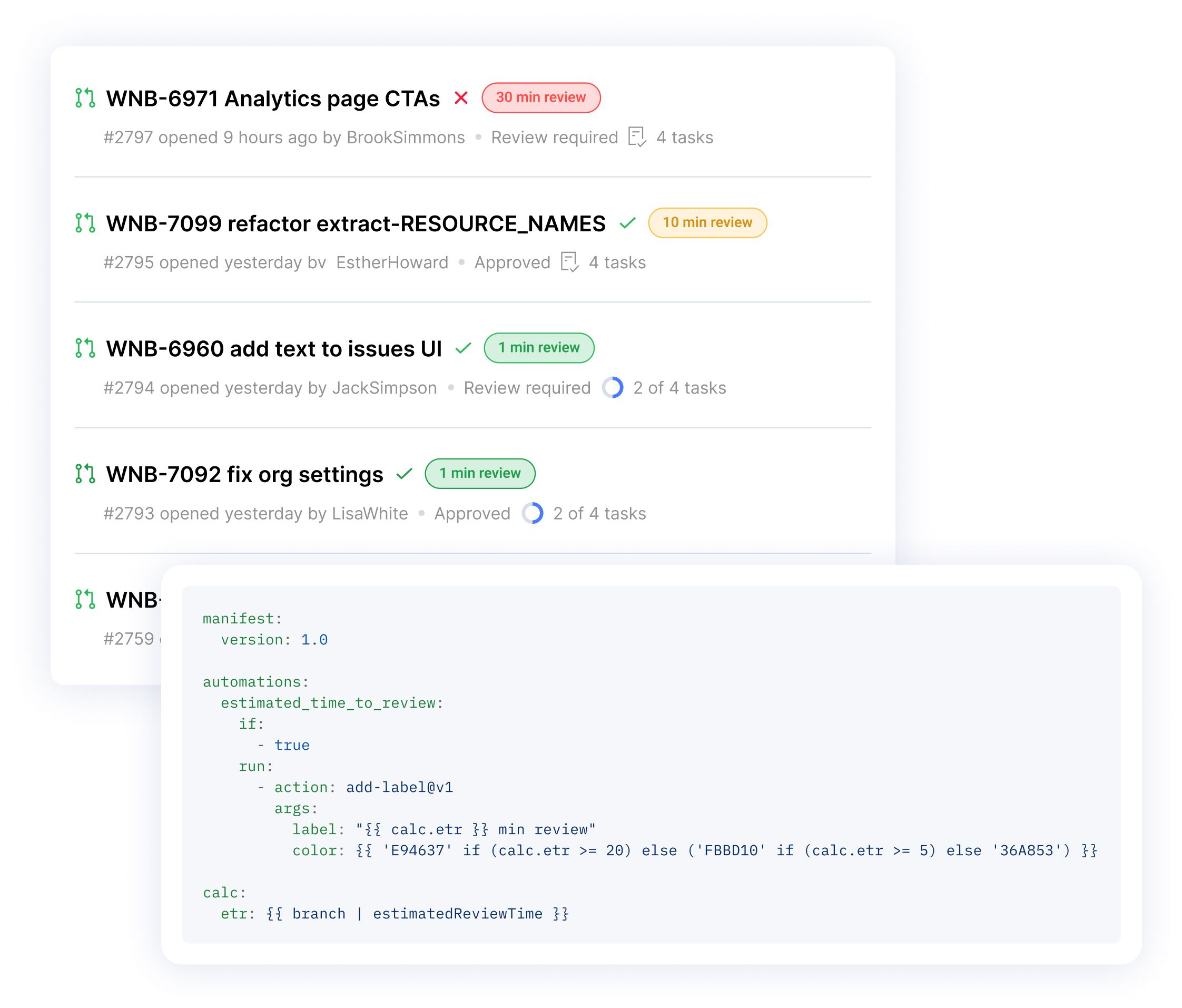Image resolution: width=1182 pixels, height=1008 pixels.
Task: Click the red X mark on WNB-6971
Action: (435, 98)
